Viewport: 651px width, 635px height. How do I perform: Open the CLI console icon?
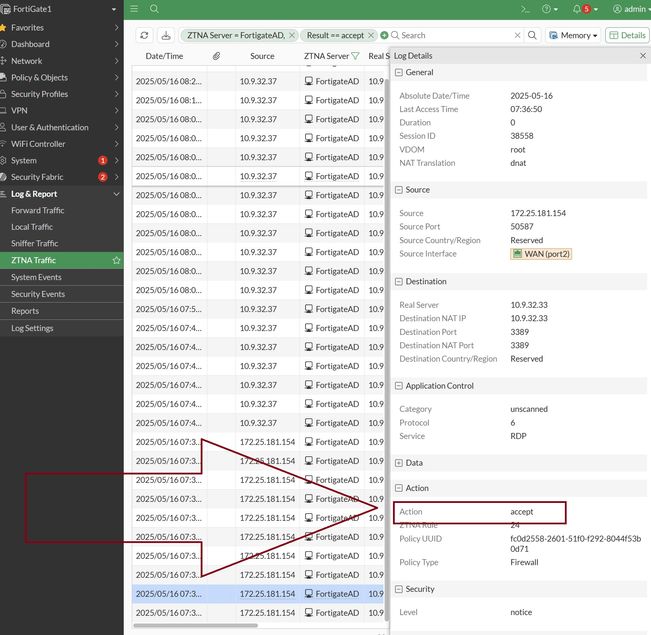click(525, 9)
